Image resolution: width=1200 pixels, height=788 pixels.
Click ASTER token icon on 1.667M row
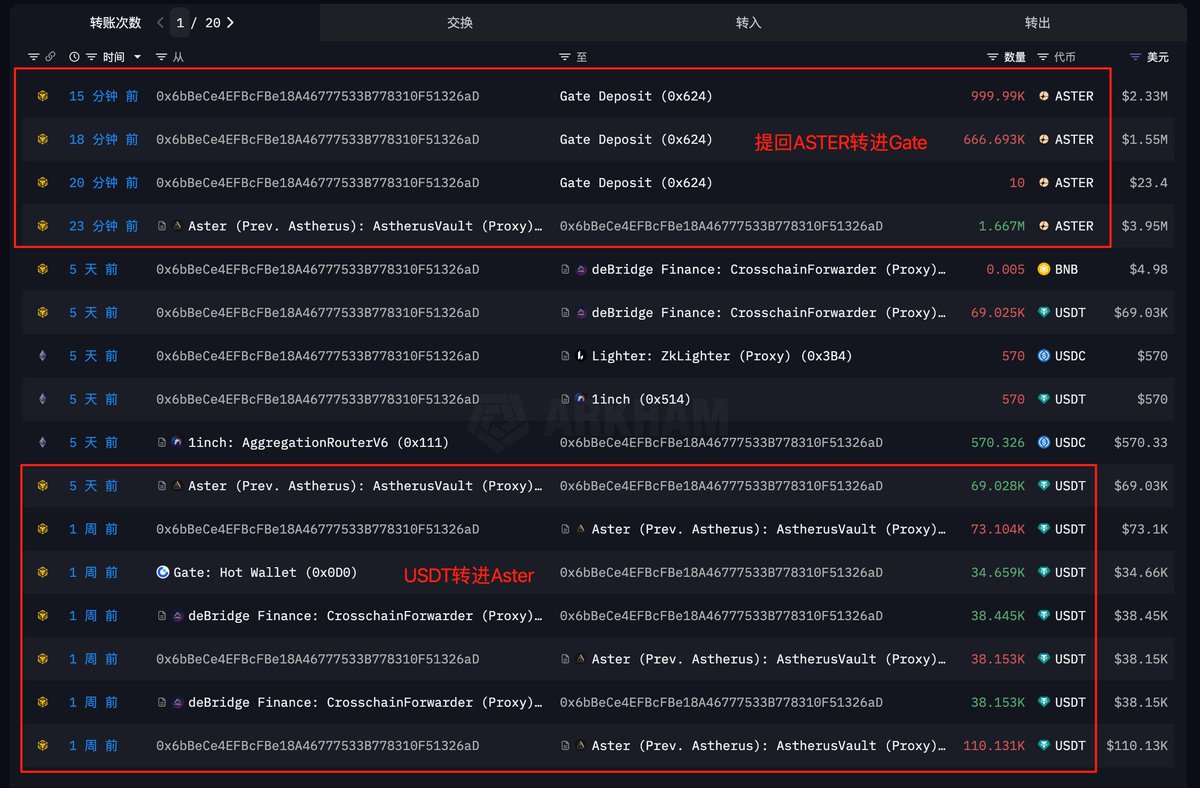(1044, 226)
